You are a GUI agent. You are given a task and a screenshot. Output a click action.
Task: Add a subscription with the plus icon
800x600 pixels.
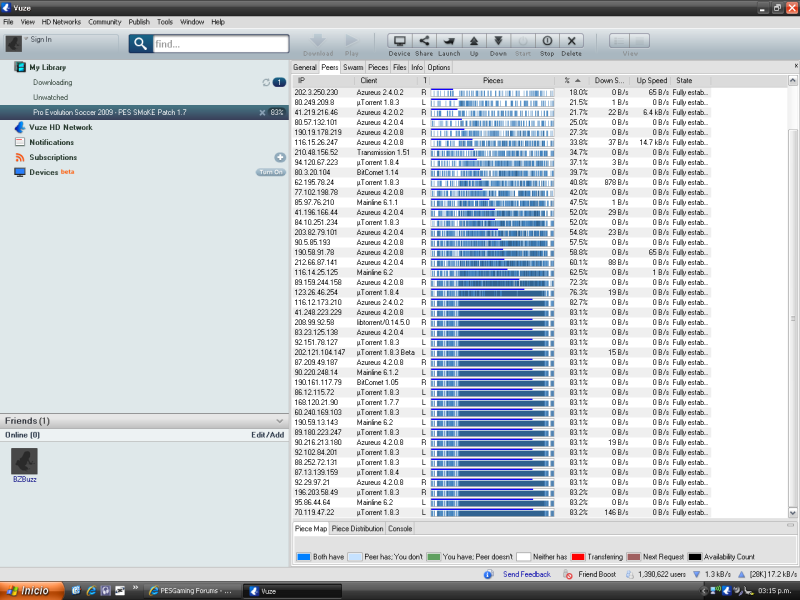point(280,157)
